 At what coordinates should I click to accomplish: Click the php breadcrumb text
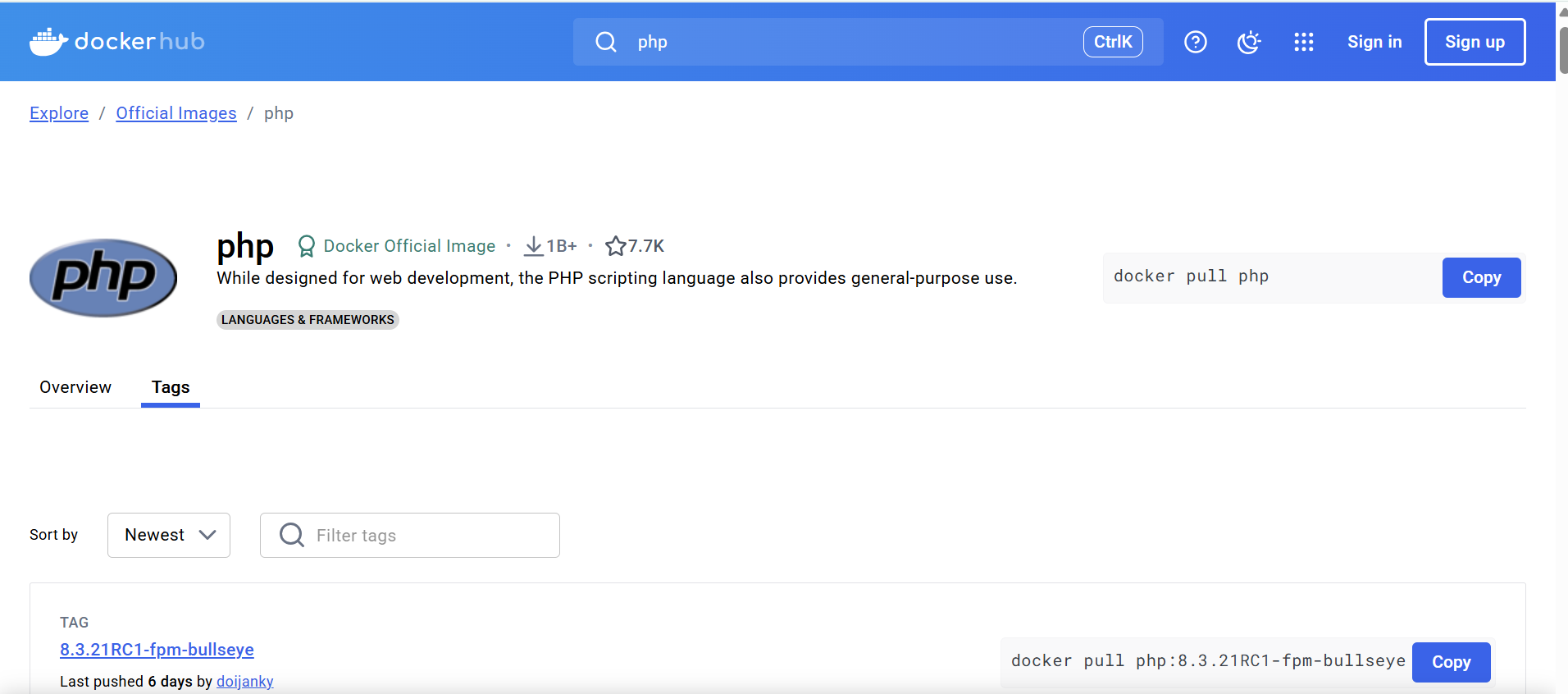(279, 114)
